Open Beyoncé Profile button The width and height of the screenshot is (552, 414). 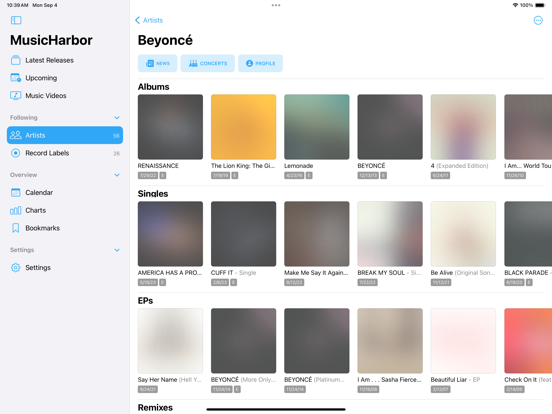[x=260, y=63]
